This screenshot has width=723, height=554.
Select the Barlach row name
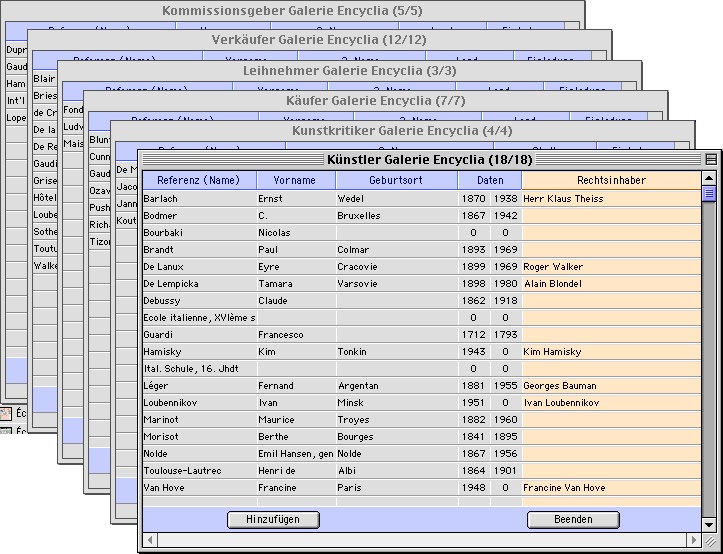160,199
